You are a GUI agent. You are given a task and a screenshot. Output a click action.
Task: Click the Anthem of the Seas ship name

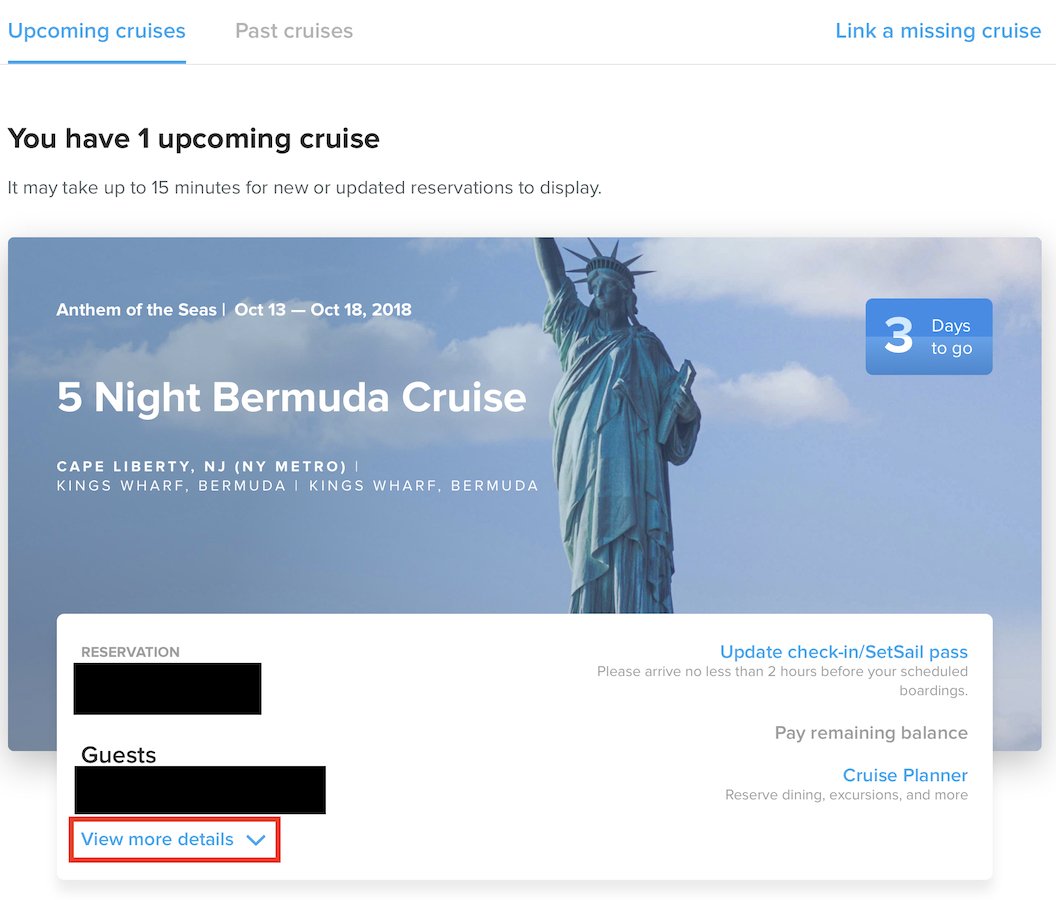tap(136, 310)
